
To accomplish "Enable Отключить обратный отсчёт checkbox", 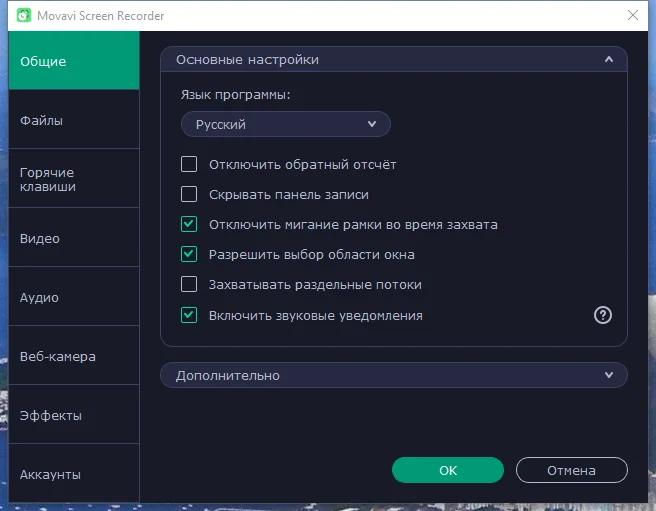I will [189, 164].
